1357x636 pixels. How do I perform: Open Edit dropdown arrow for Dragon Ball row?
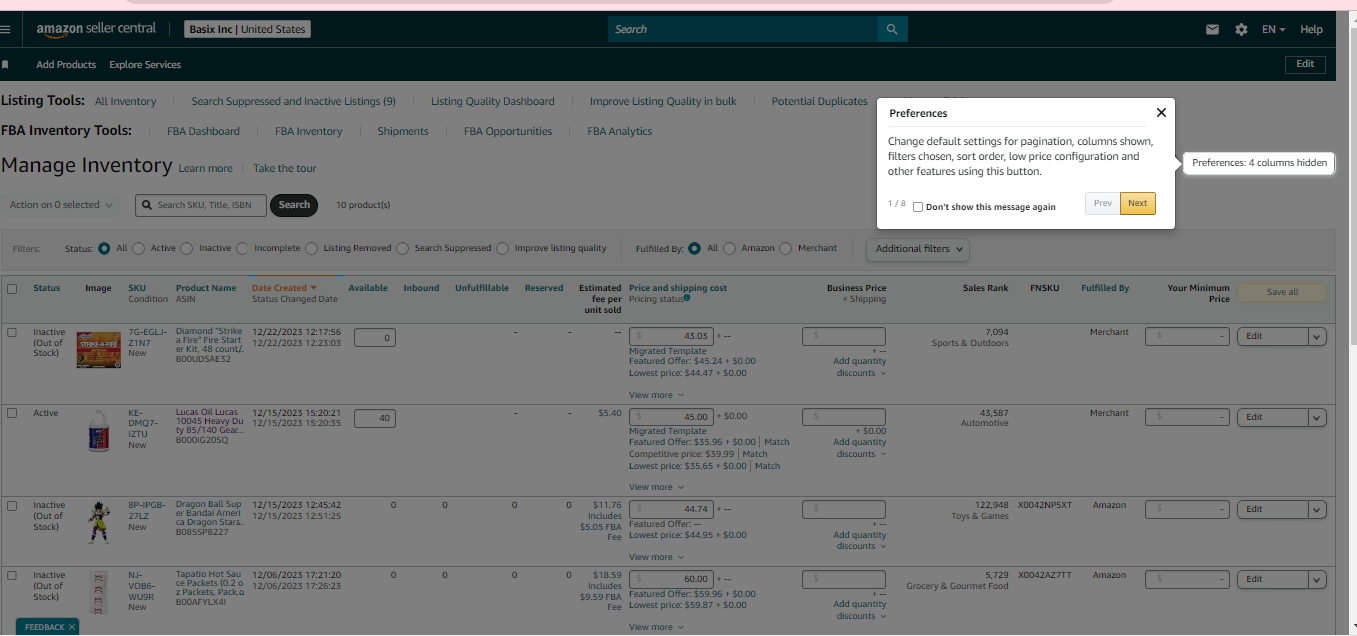tap(1317, 510)
